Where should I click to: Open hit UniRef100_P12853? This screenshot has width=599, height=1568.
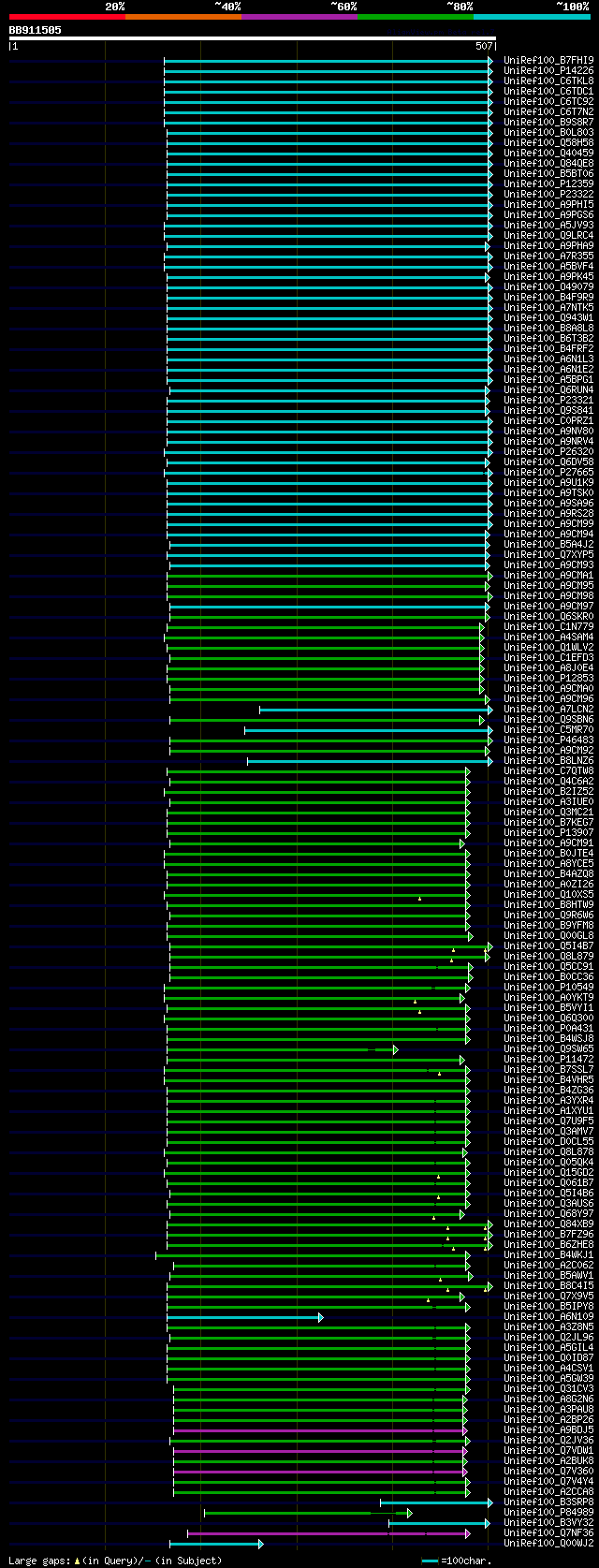click(x=548, y=678)
